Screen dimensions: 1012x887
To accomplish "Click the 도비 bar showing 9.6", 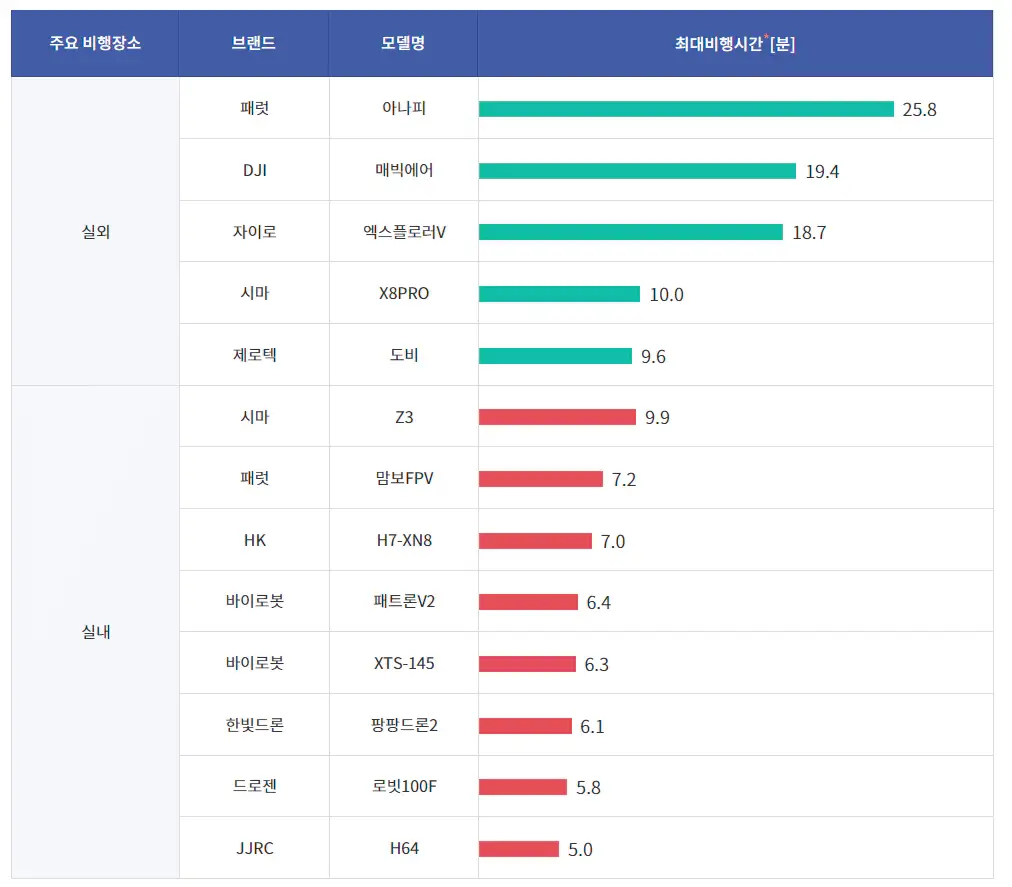I will click(555, 356).
